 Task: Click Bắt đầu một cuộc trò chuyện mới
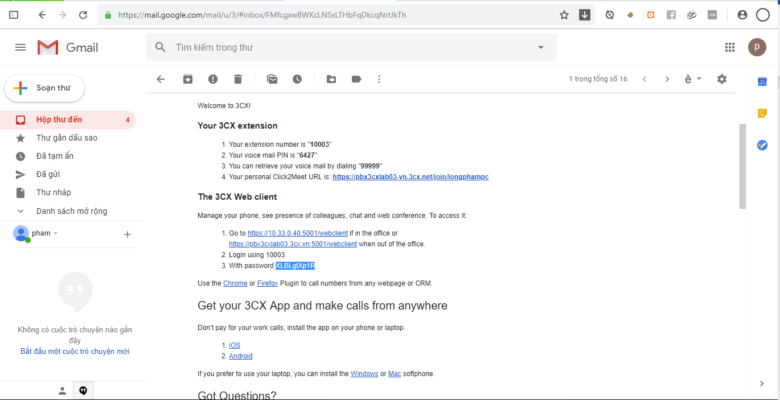(x=75, y=351)
